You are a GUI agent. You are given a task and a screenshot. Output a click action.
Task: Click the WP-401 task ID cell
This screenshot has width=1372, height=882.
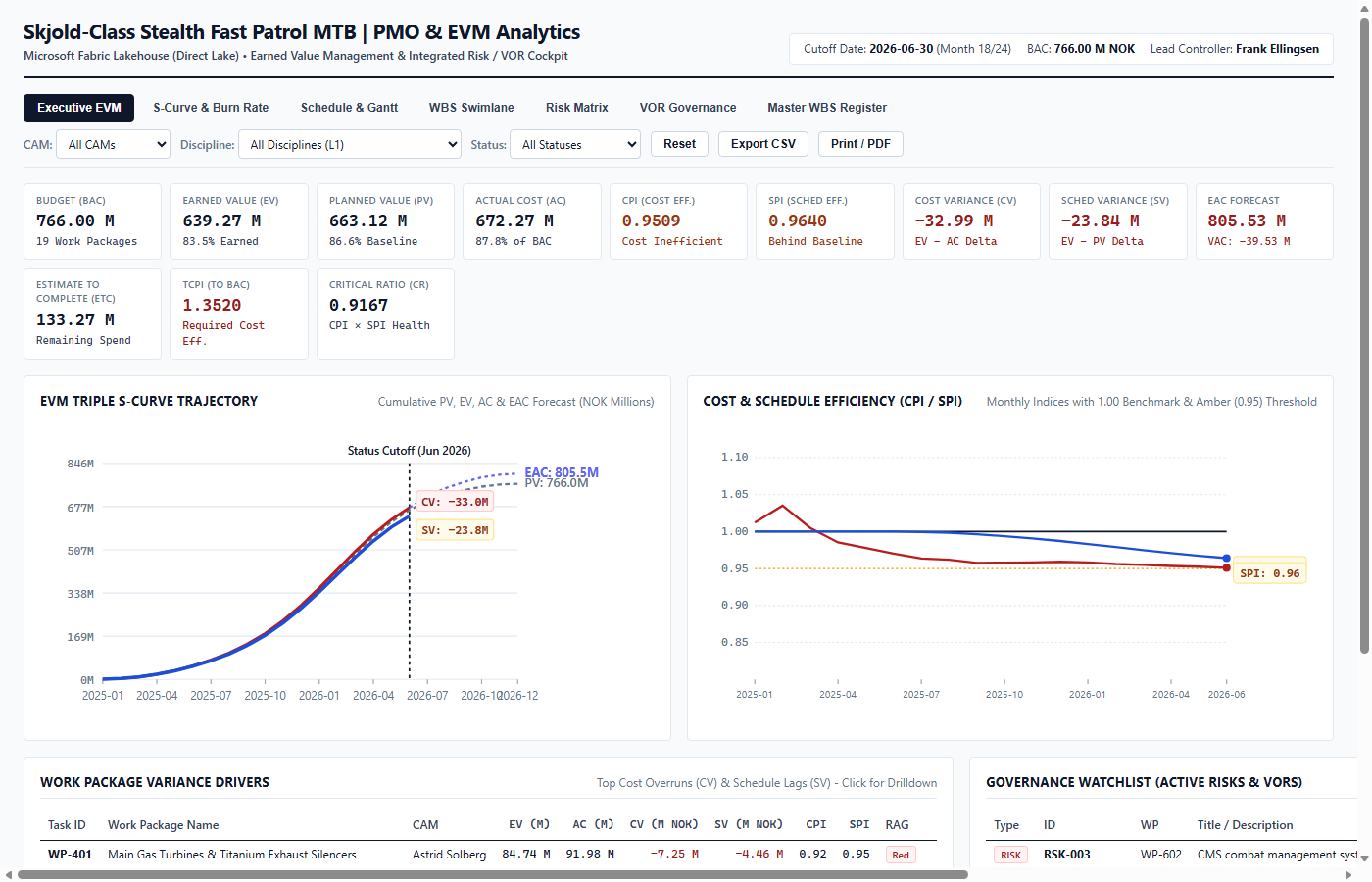pyautogui.click(x=70, y=855)
